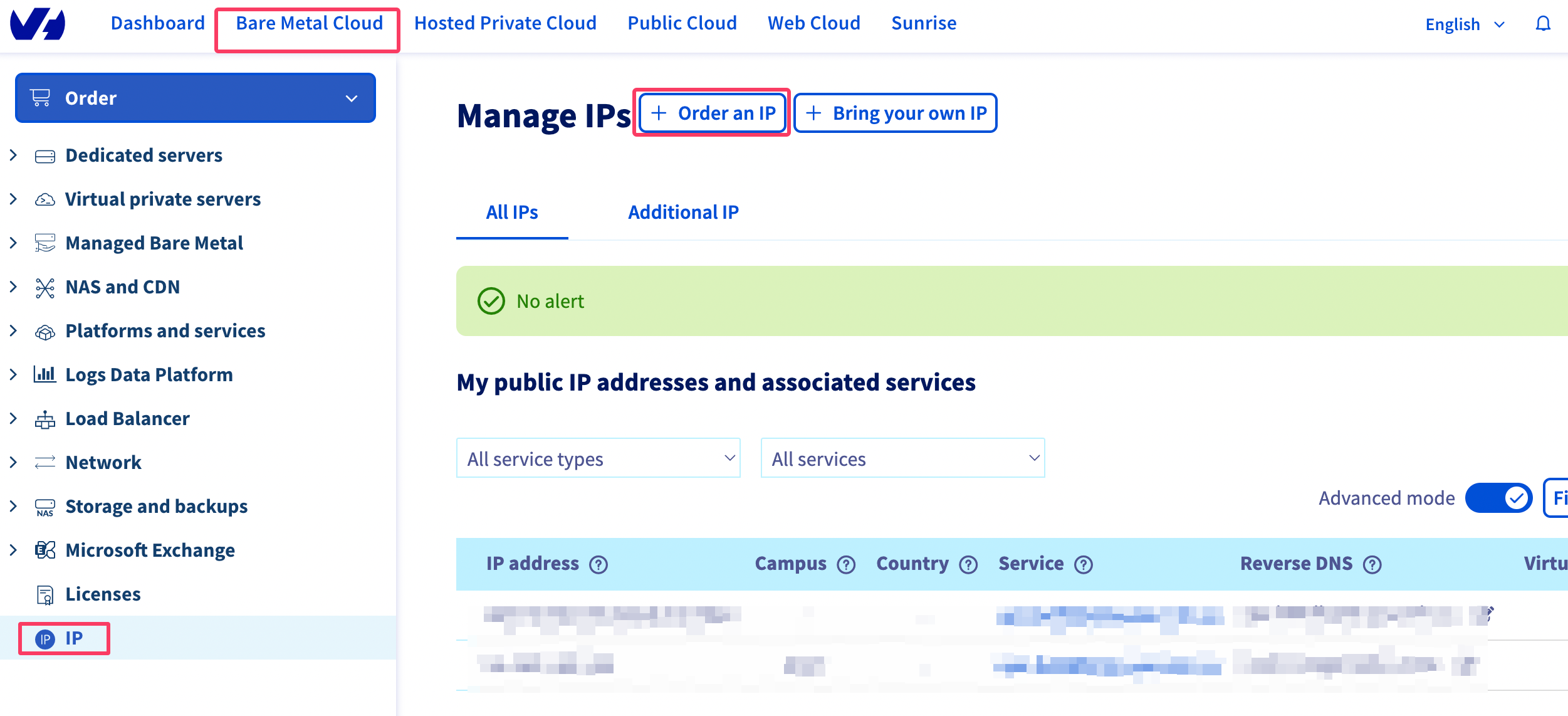The height and width of the screenshot is (716, 1568).
Task: Switch to Additional IP tab
Action: tap(683, 213)
